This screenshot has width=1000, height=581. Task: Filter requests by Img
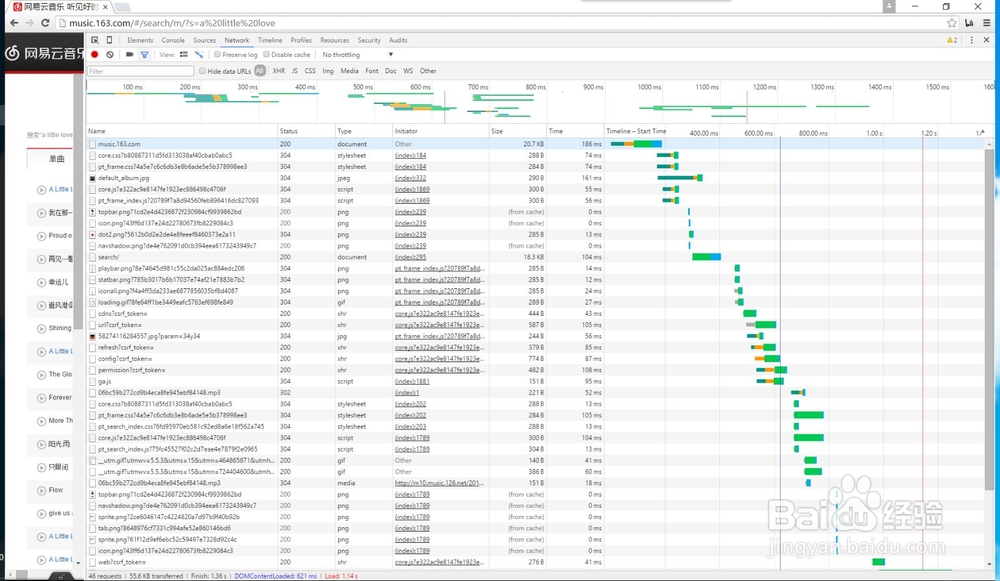point(328,71)
